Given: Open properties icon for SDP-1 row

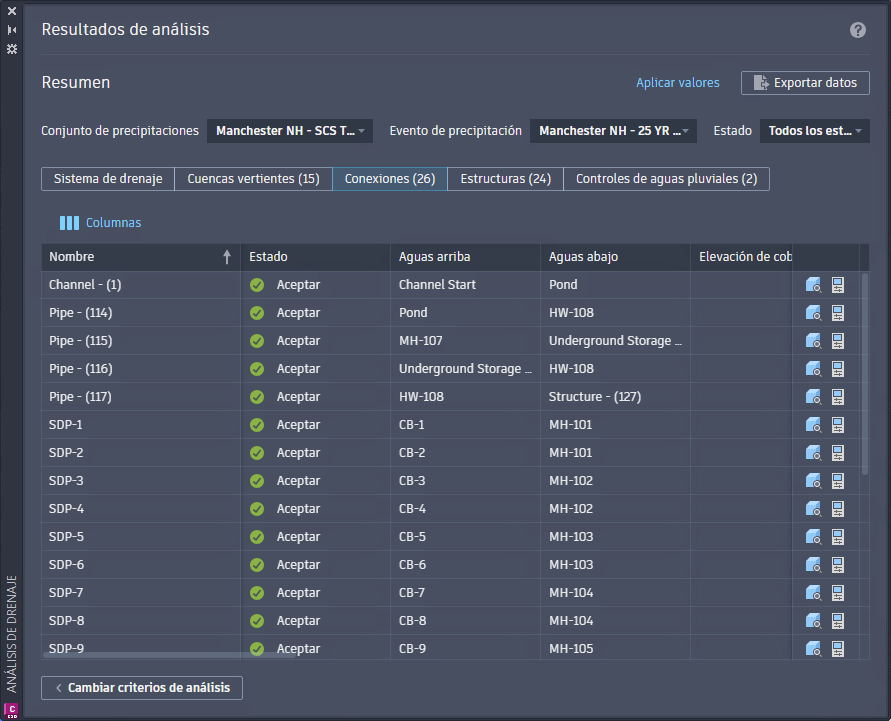Looking at the screenshot, I should coord(838,424).
